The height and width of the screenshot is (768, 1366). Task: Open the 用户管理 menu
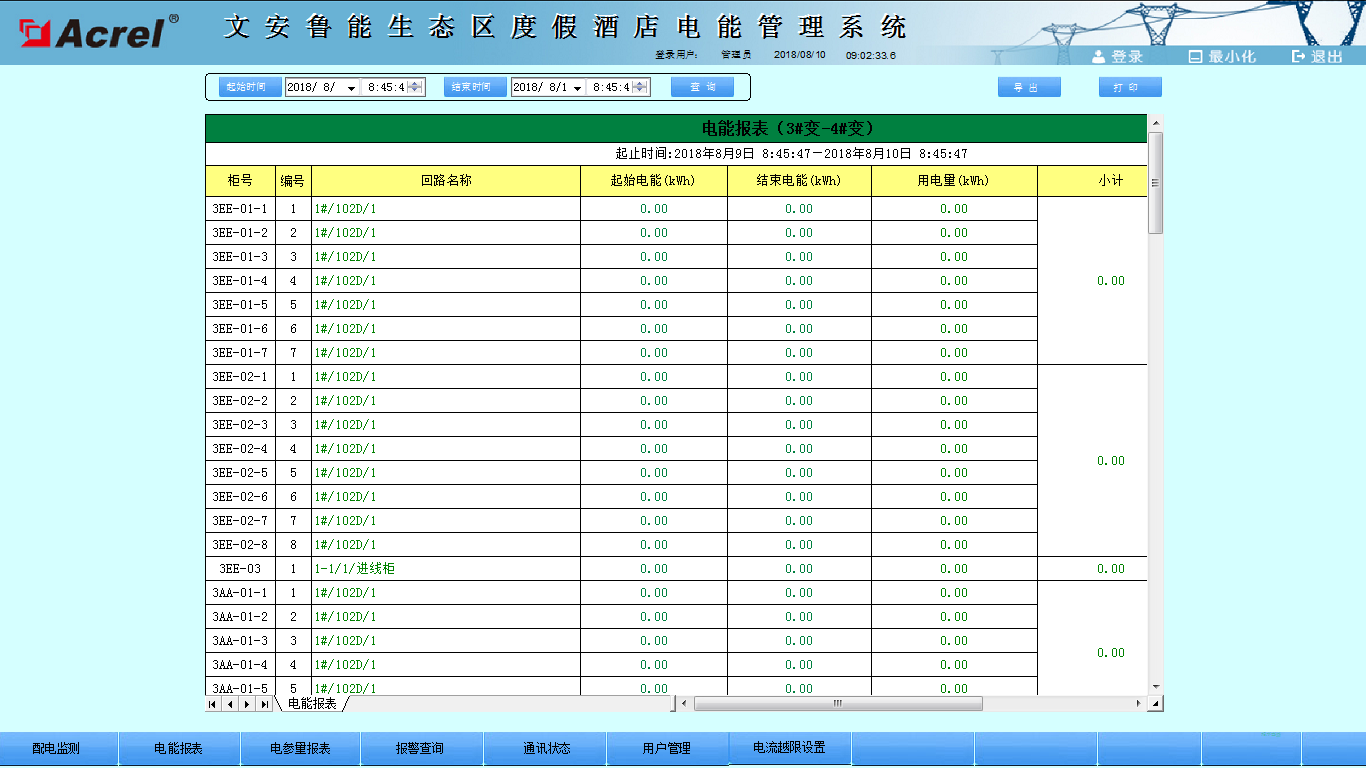pyautogui.click(x=667, y=749)
